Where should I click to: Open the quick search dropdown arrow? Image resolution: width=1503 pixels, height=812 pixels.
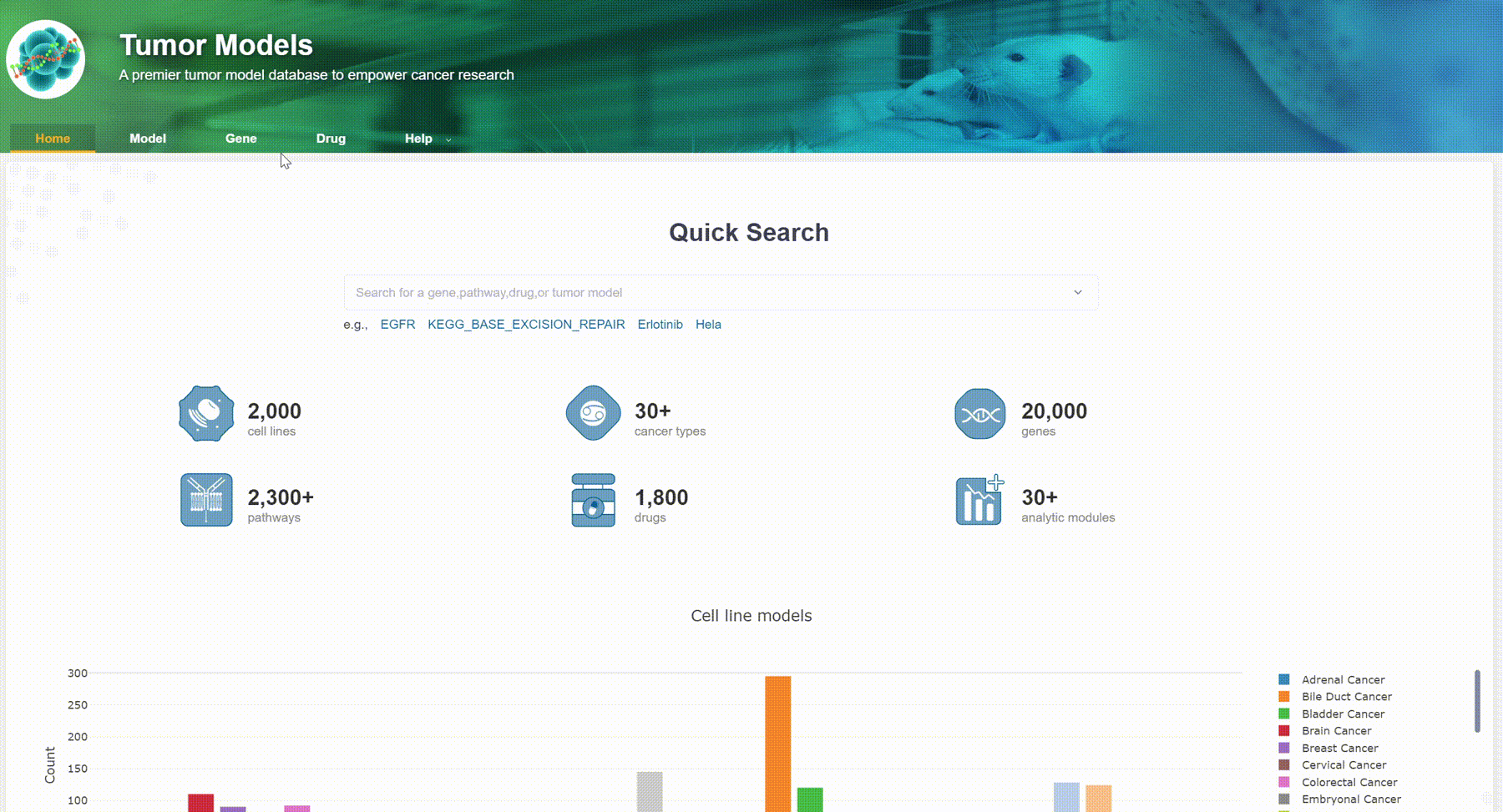1078,293
